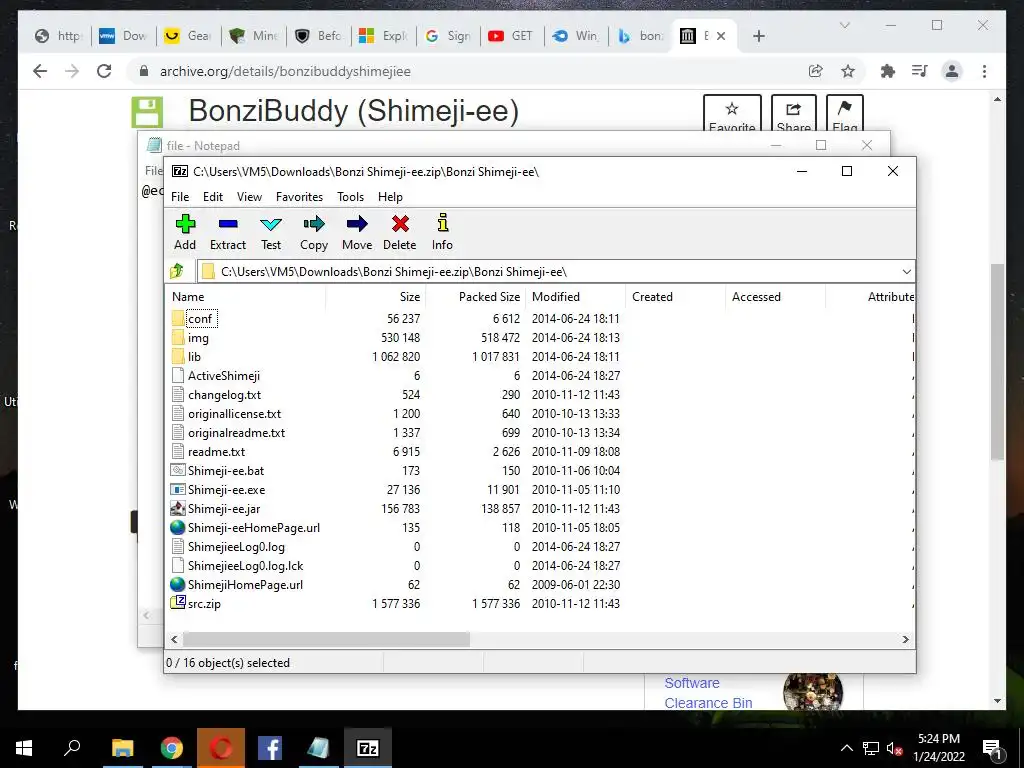
Task: Extract files using the Extract toolbar icon
Action: pyautogui.click(x=228, y=232)
